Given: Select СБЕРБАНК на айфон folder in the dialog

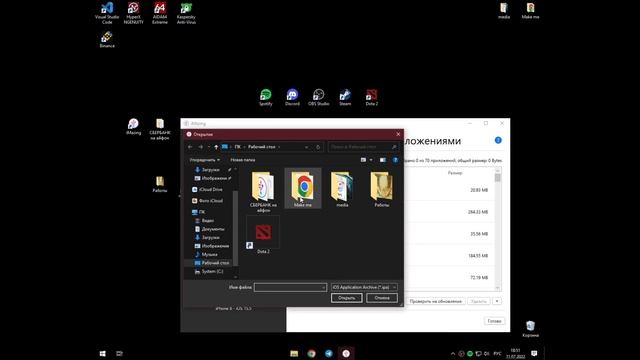Looking at the screenshot, I should pos(263,191).
